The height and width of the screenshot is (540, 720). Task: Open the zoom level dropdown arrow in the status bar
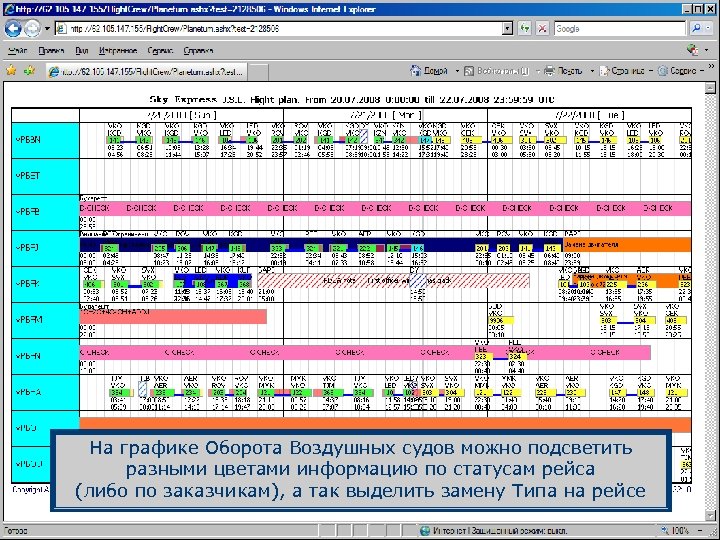click(702, 531)
